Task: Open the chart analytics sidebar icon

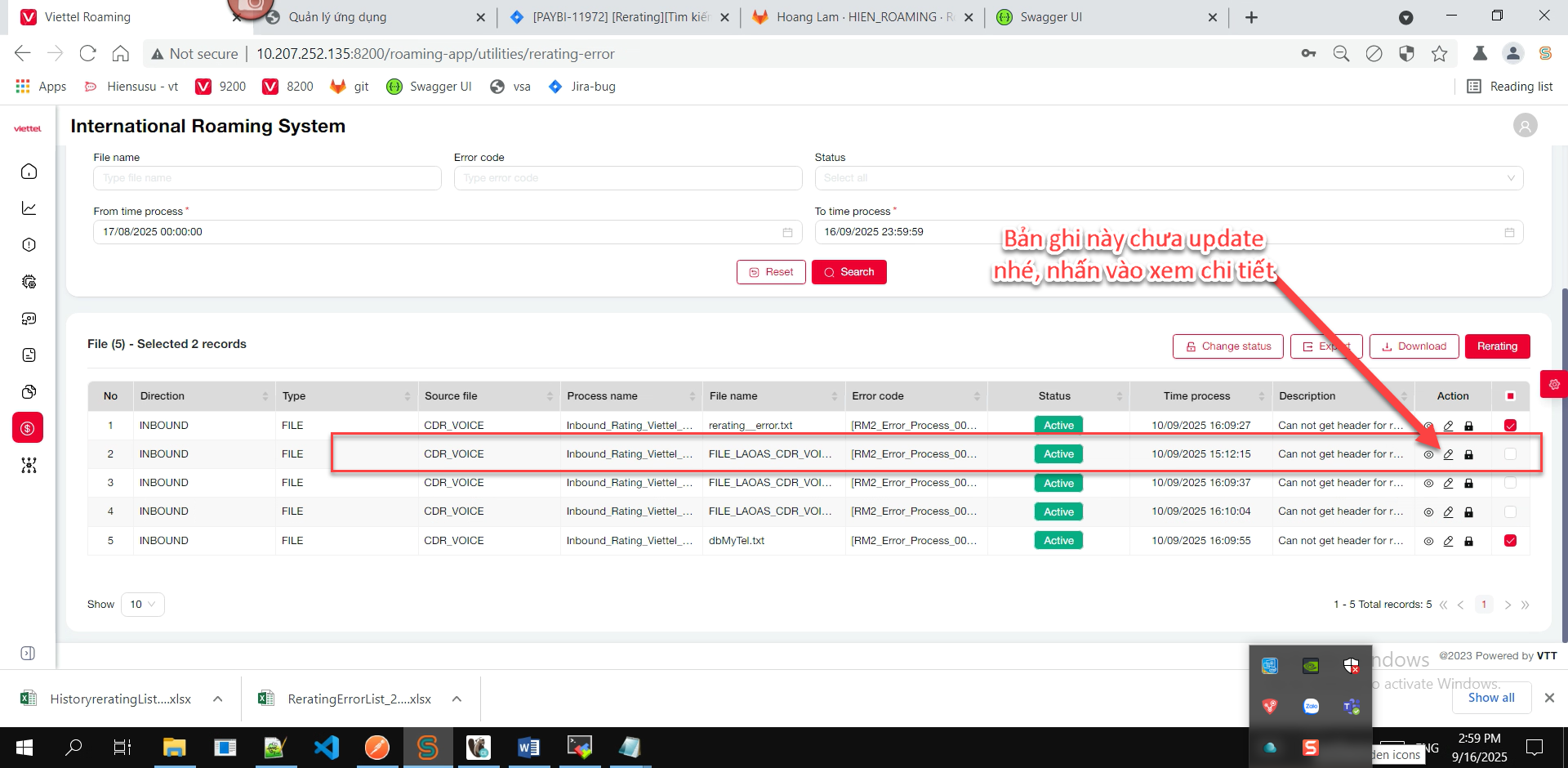Action: pyautogui.click(x=29, y=208)
